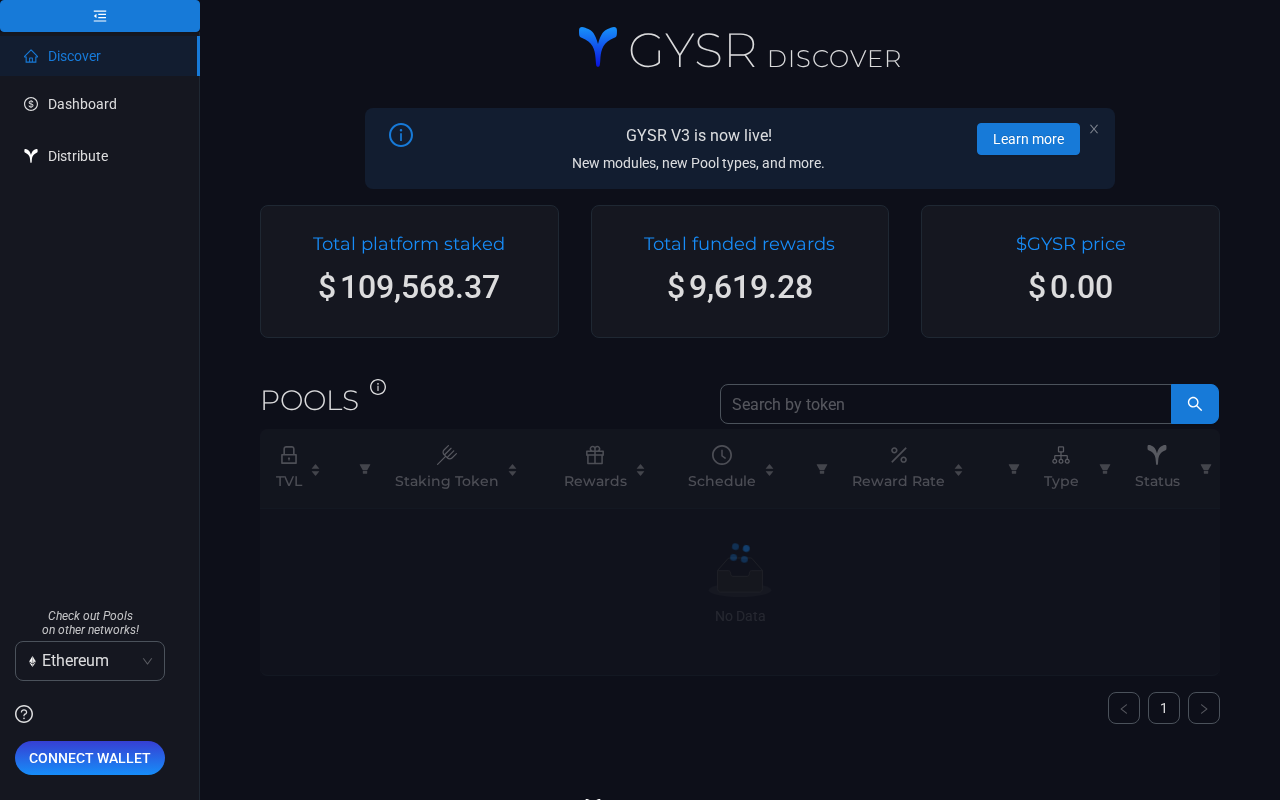Click the Learn more button
The height and width of the screenshot is (800, 1280).
click(1028, 139)
